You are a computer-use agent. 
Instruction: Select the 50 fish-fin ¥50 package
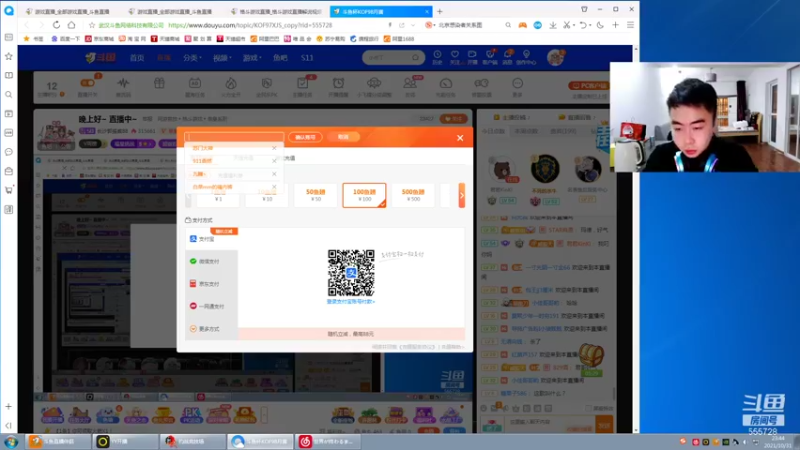(x=316, y=195)
